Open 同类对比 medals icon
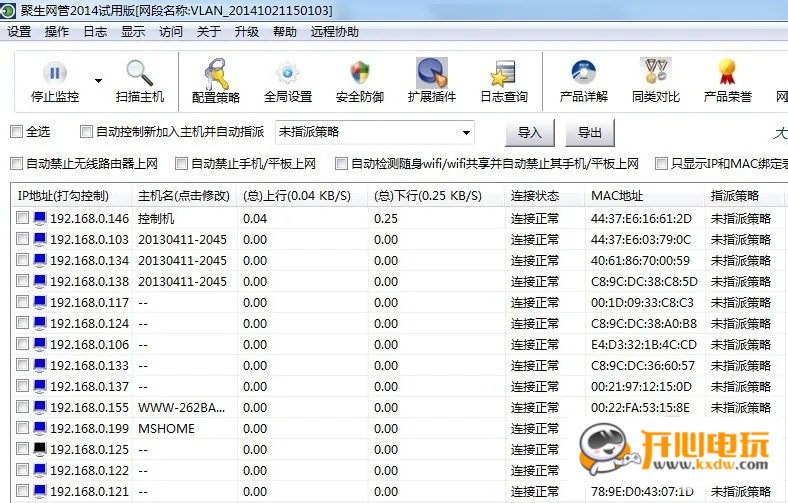788x503 pixels. tap(656, 71)
